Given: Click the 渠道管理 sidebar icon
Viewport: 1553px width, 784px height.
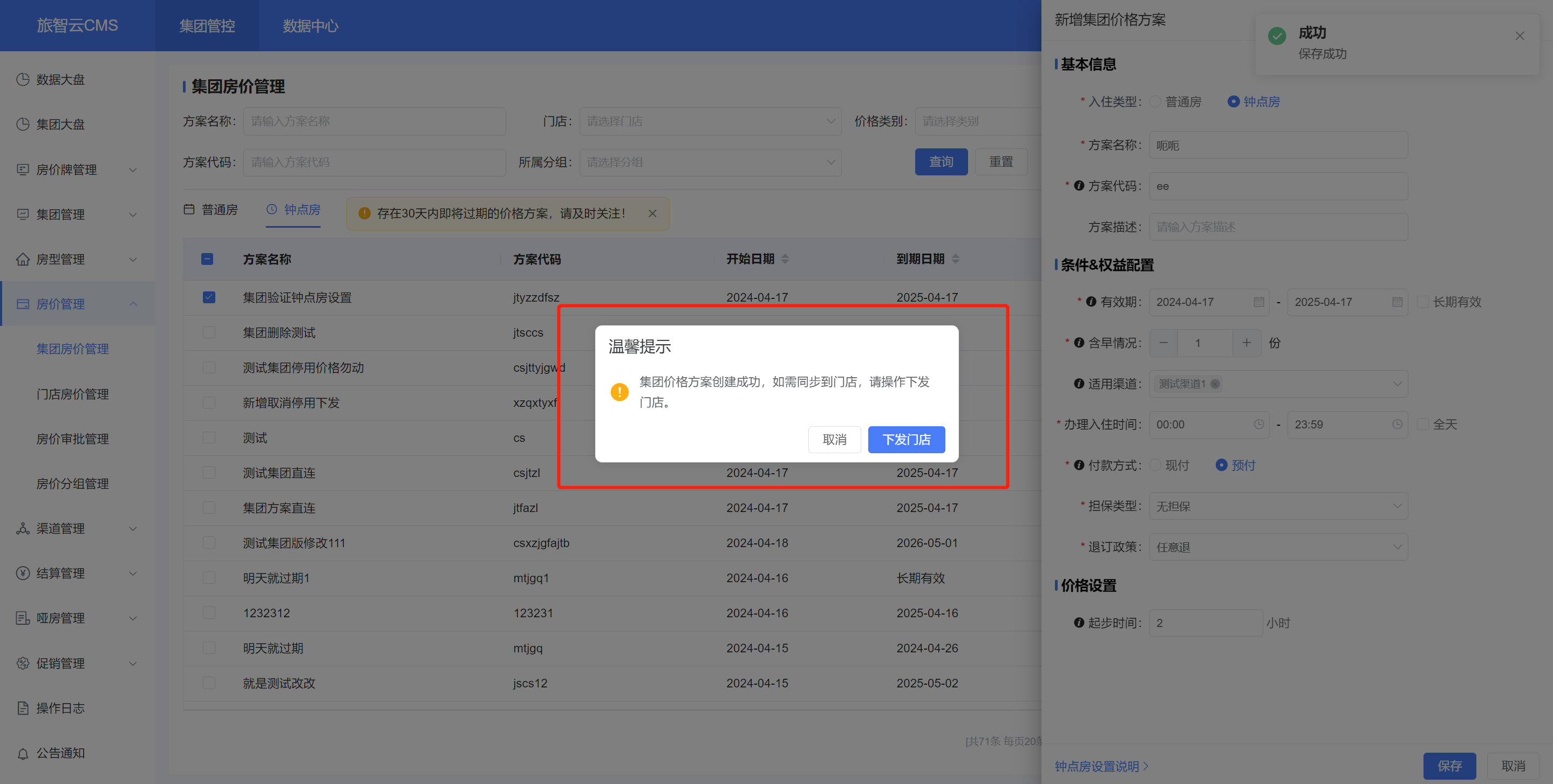Looking at the screenshot, I should (23, 528).
